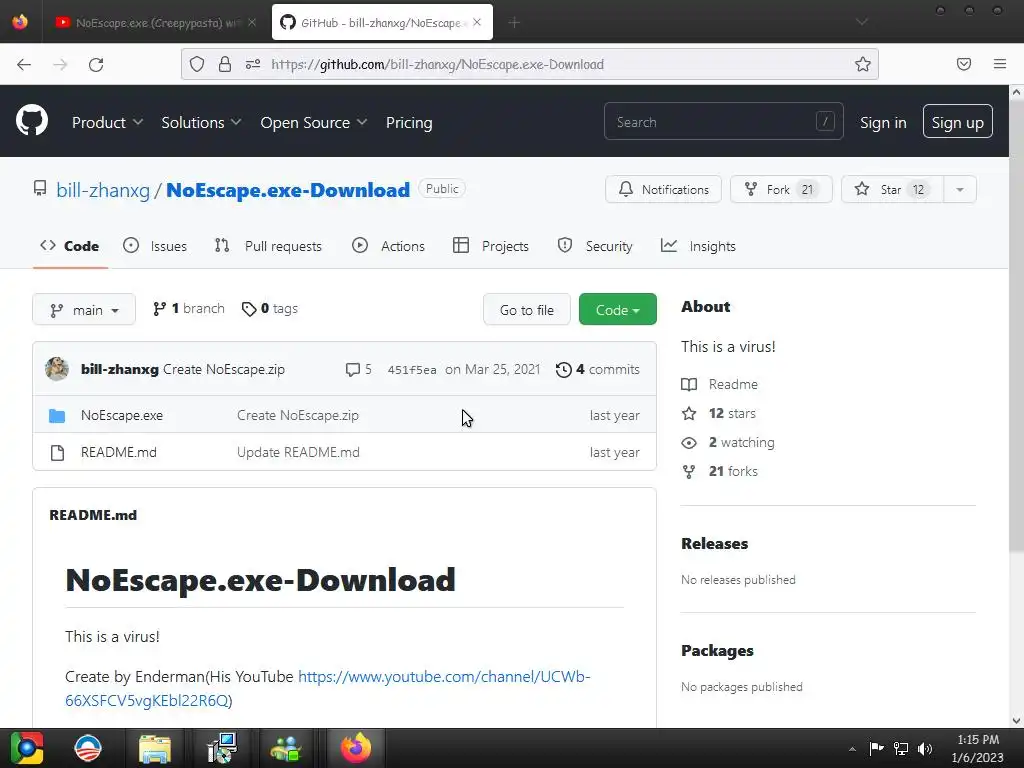
Task: Open the commit comments icon showing 5
Action: point(359,370)
